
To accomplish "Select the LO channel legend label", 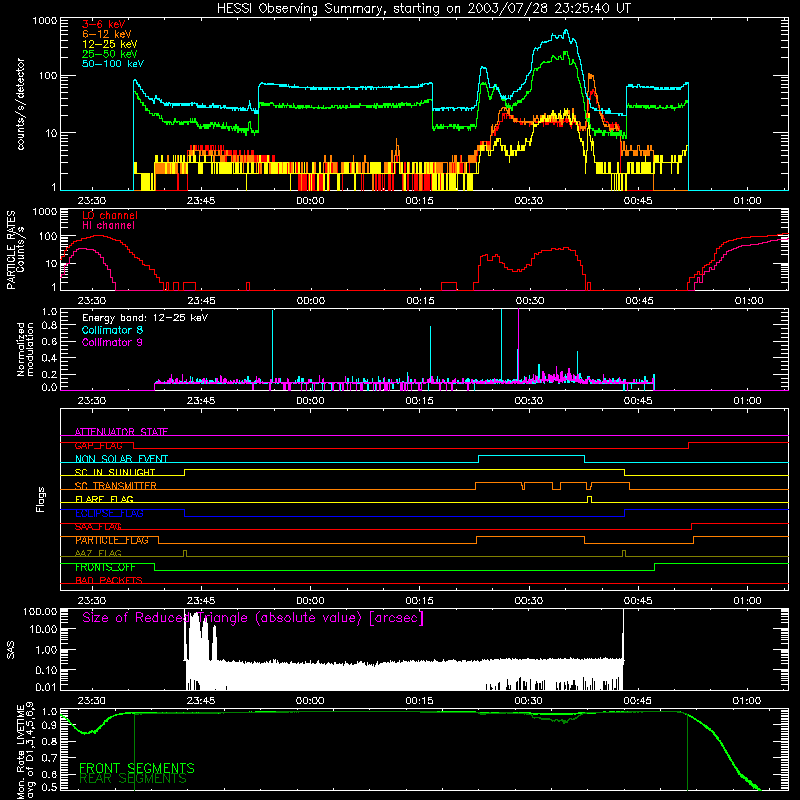I will (x=110, y=215).
